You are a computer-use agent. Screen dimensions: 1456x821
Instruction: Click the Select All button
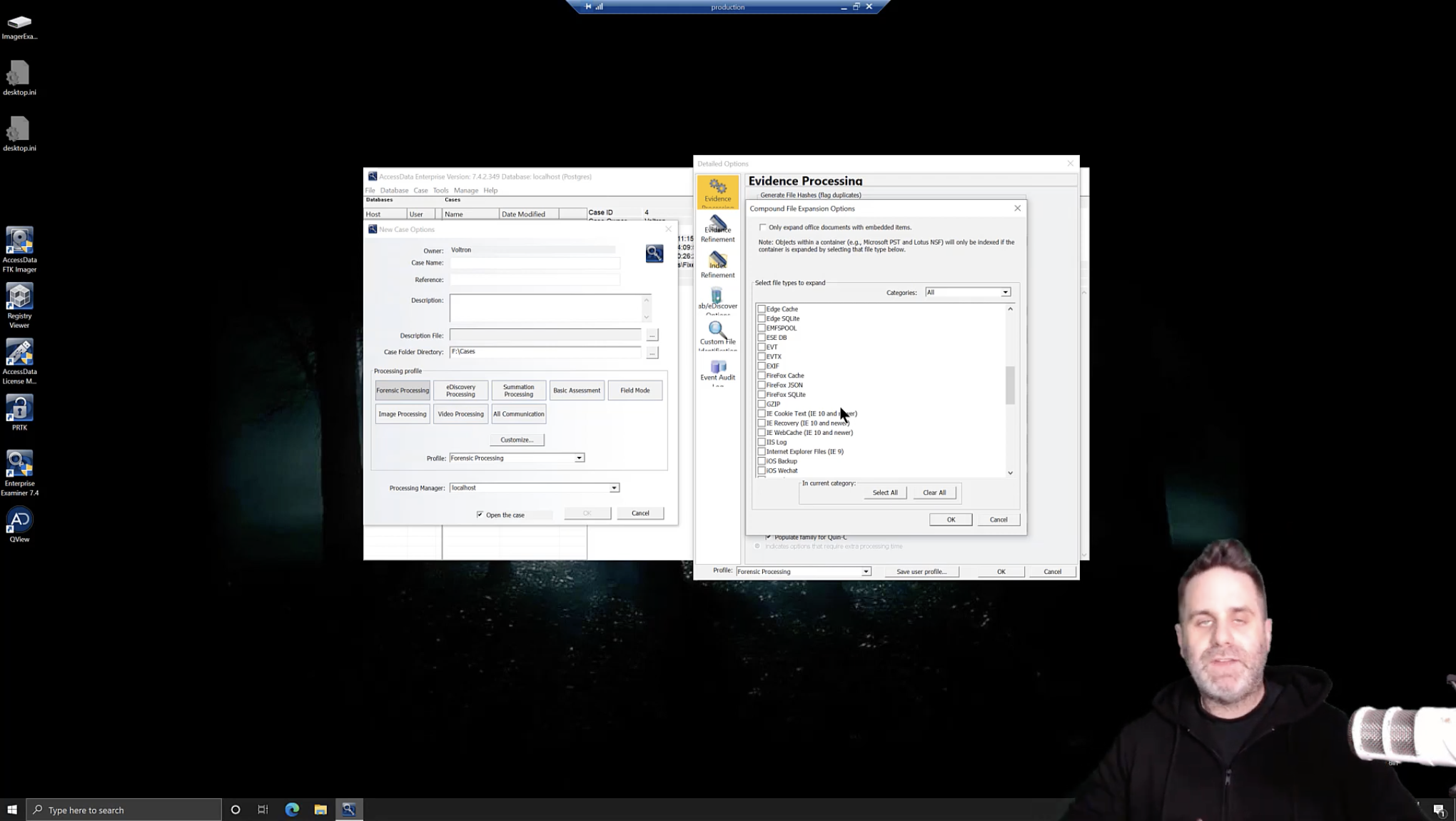884,493
